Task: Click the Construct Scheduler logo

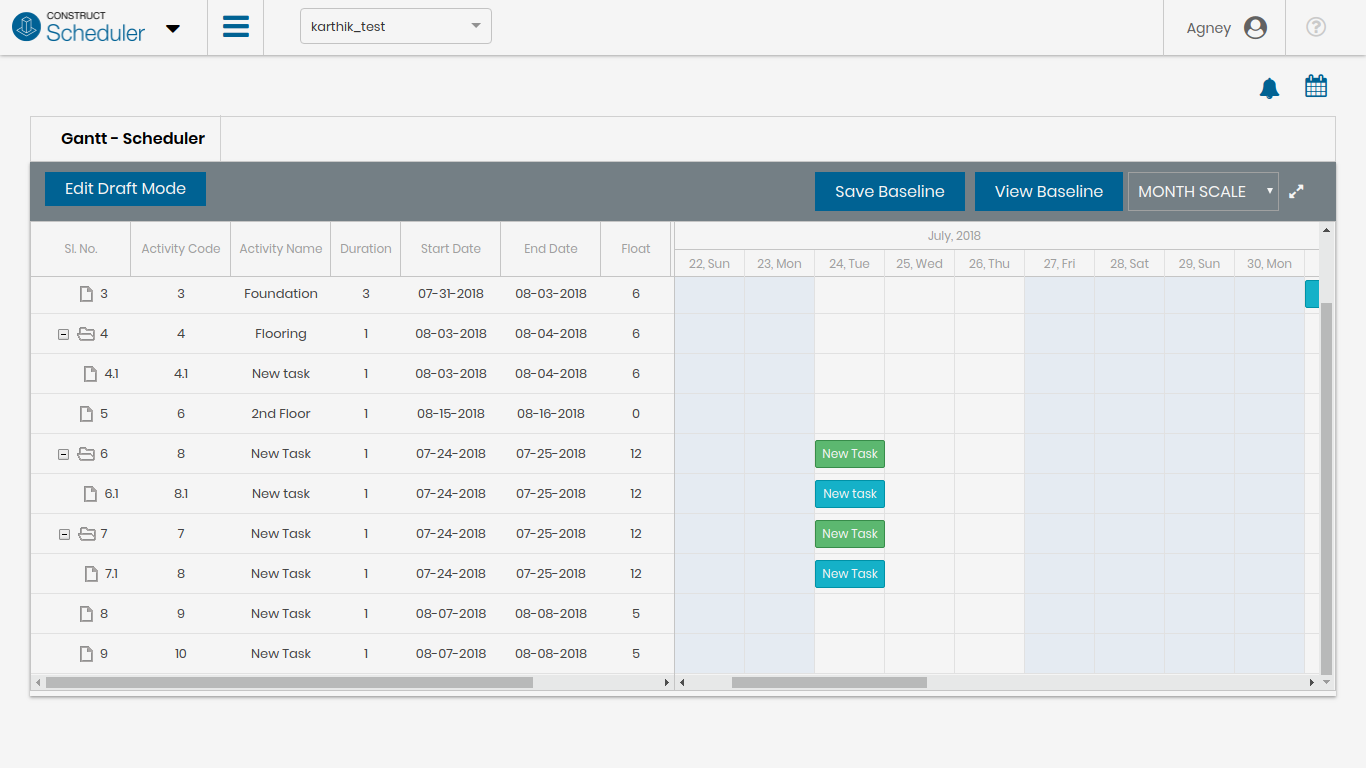Action: click(78, 27)
